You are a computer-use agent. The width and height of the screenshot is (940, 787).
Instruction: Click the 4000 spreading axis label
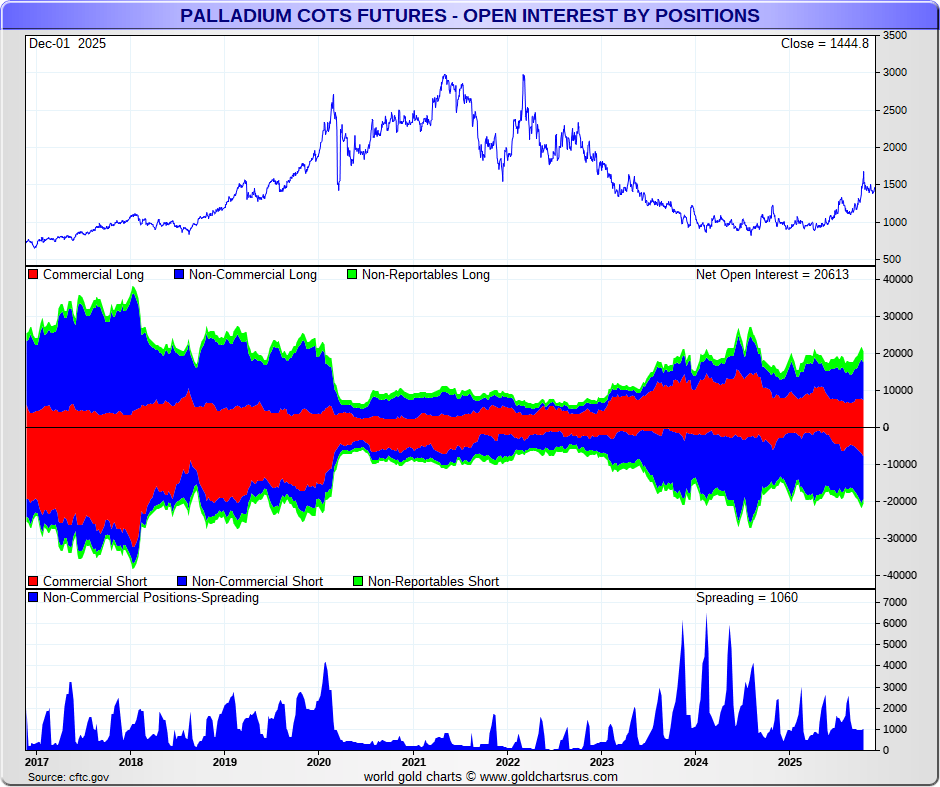click(x=895, y=665)
